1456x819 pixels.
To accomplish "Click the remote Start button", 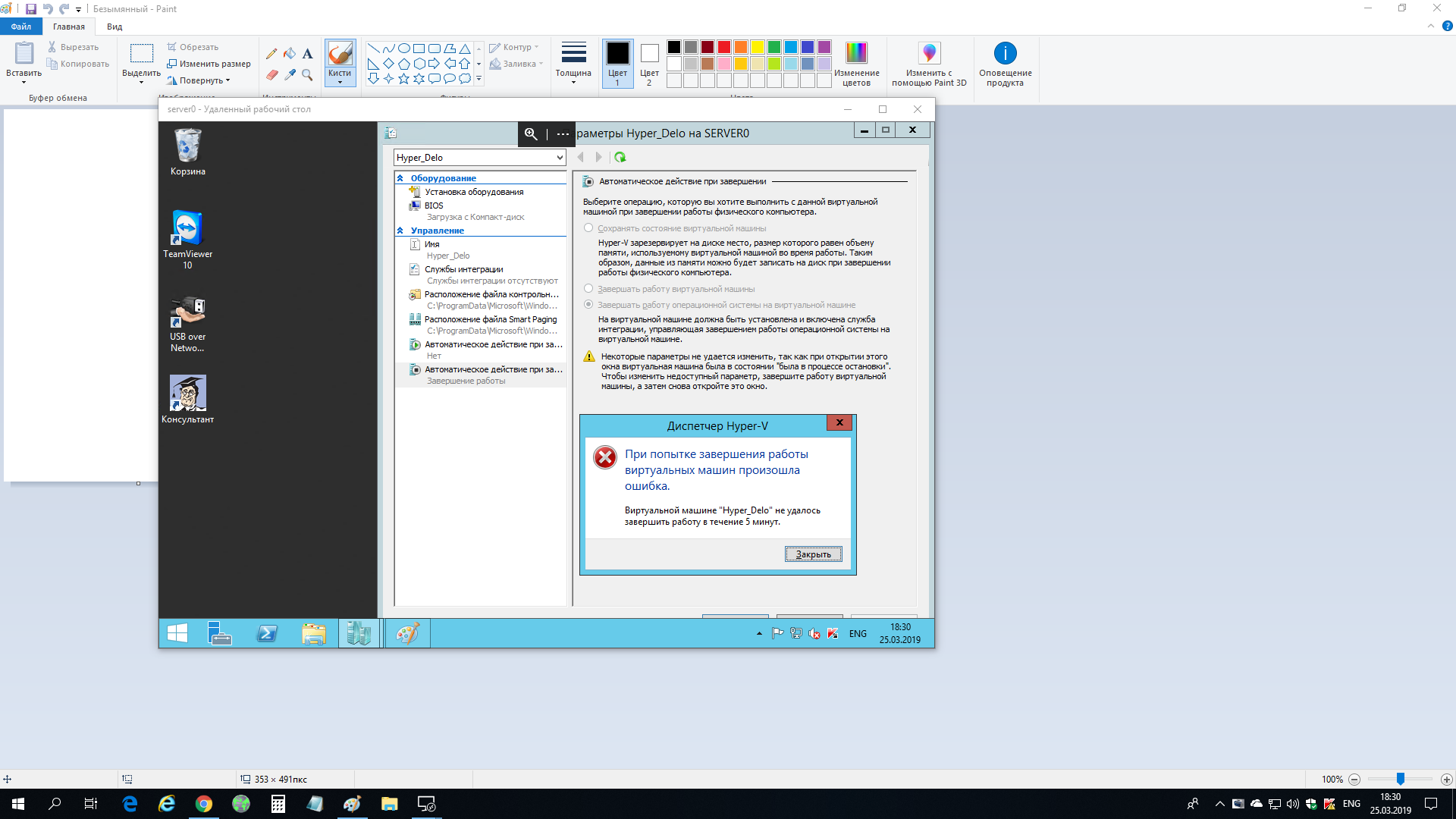I will 177,633.
